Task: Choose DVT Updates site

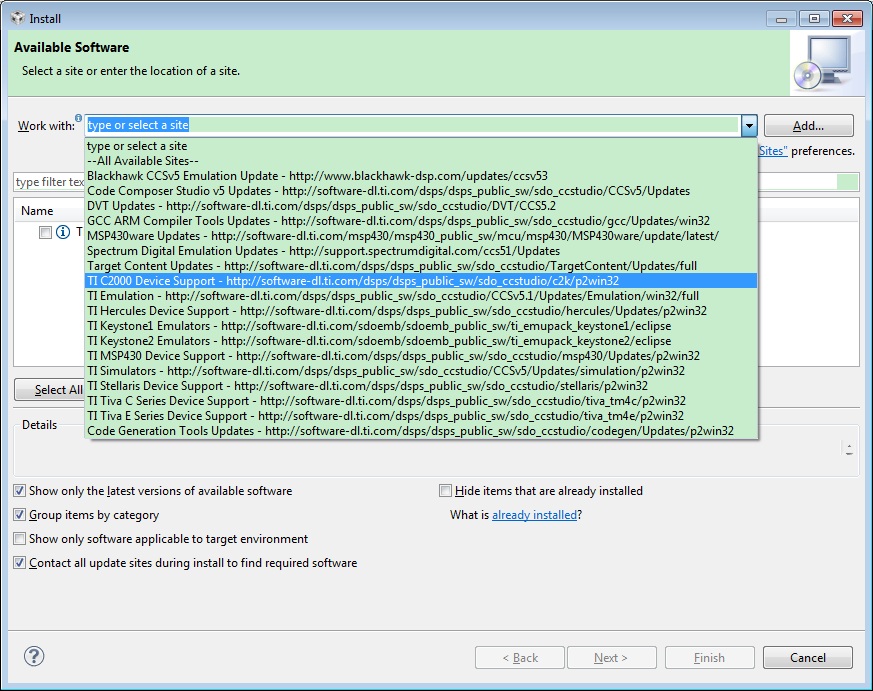Action: [421, 206]
